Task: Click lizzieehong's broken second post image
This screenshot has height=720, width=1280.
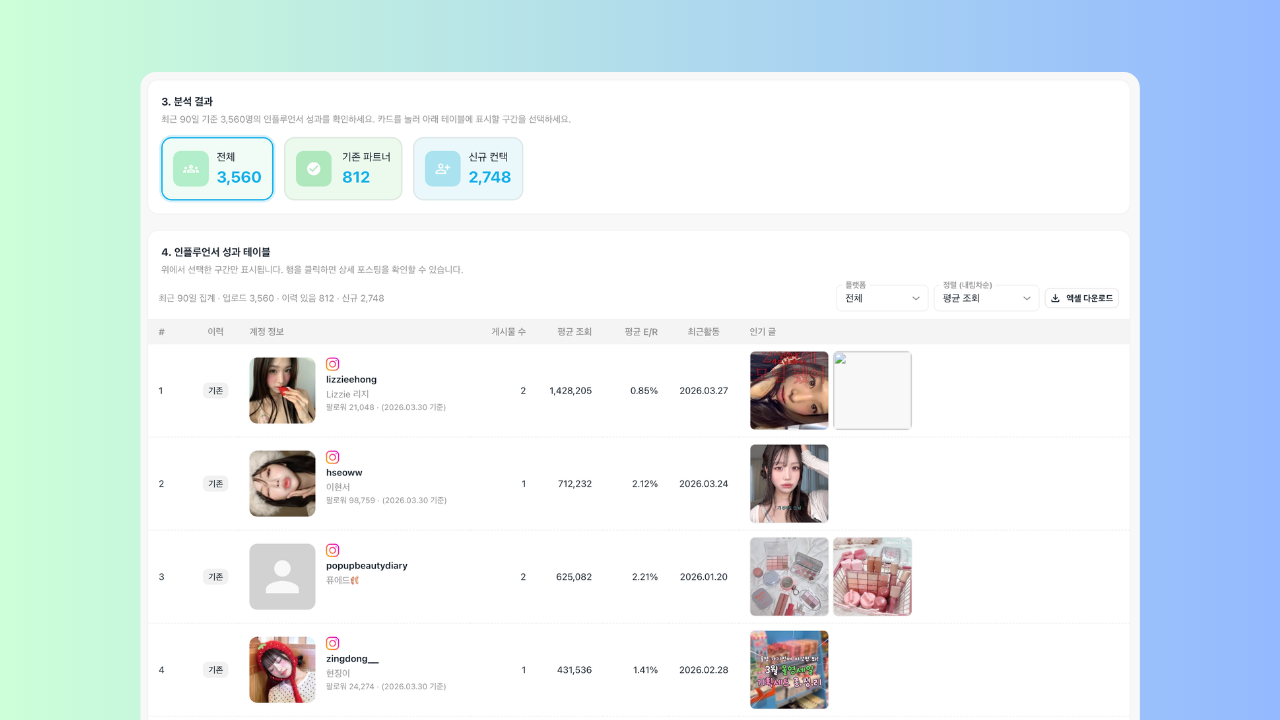Action: click(872, 390)
